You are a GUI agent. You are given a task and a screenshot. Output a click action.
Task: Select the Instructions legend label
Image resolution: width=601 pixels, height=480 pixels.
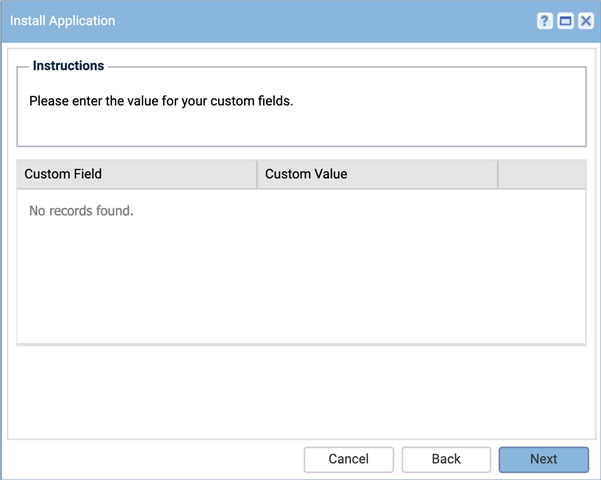(x=68, y=66)
